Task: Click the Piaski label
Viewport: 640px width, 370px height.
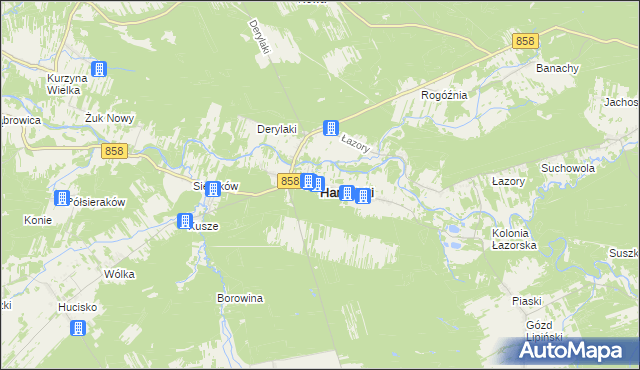Action: point(527,301)
